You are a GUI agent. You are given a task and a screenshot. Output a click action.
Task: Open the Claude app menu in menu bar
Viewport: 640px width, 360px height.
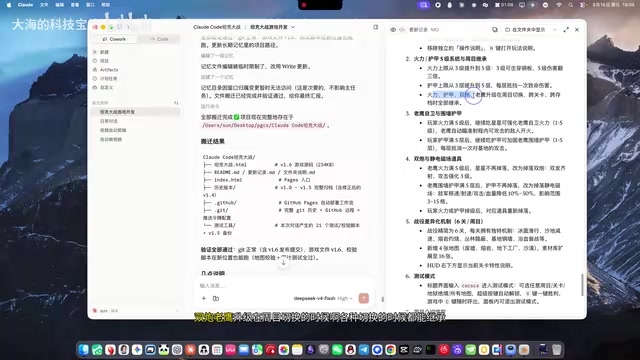tap(25, 5)
